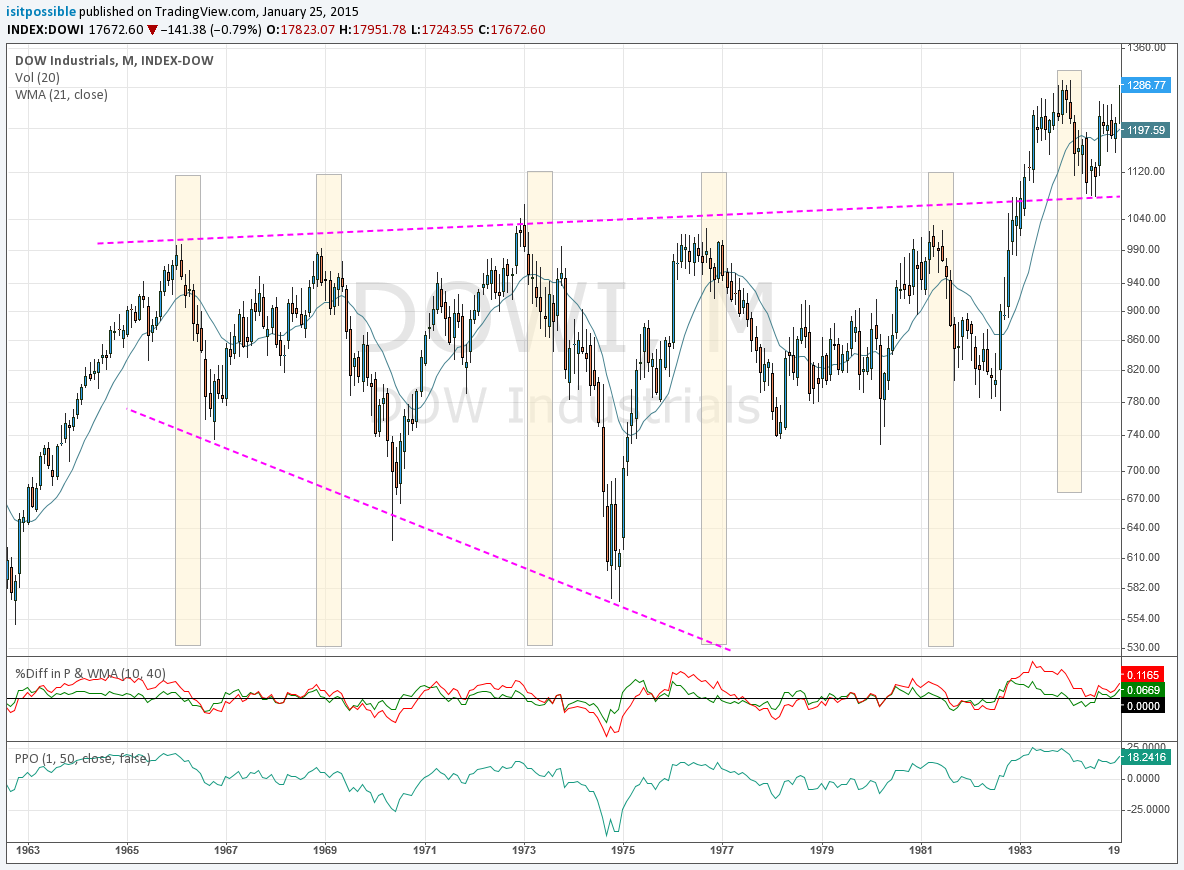Click the −141.38 (−0.79%) change value

pyautogui.click(x=211, y=29)
